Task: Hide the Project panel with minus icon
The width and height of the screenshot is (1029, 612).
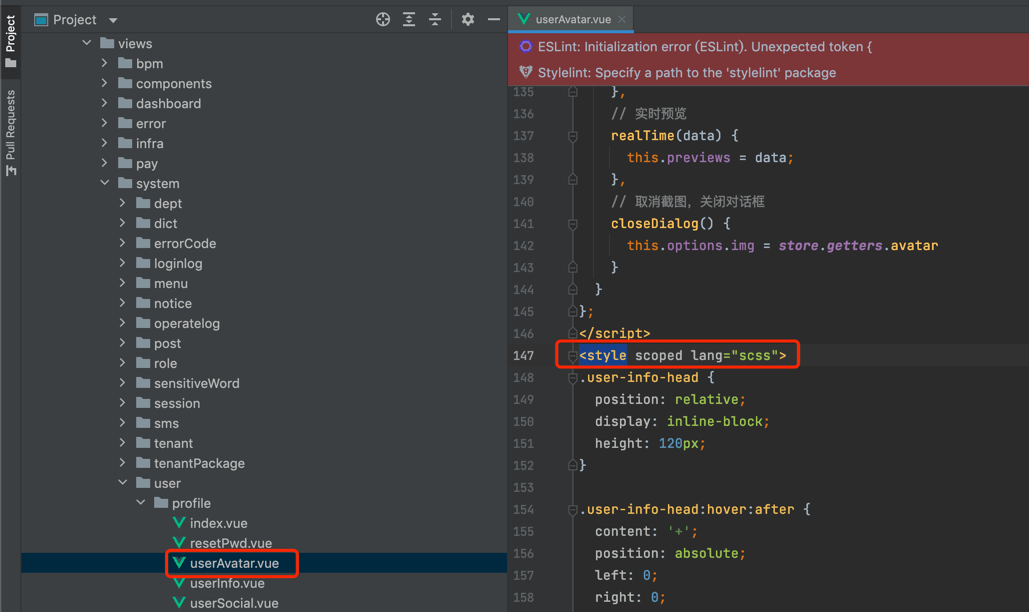Action: click(x=494, y=19)
